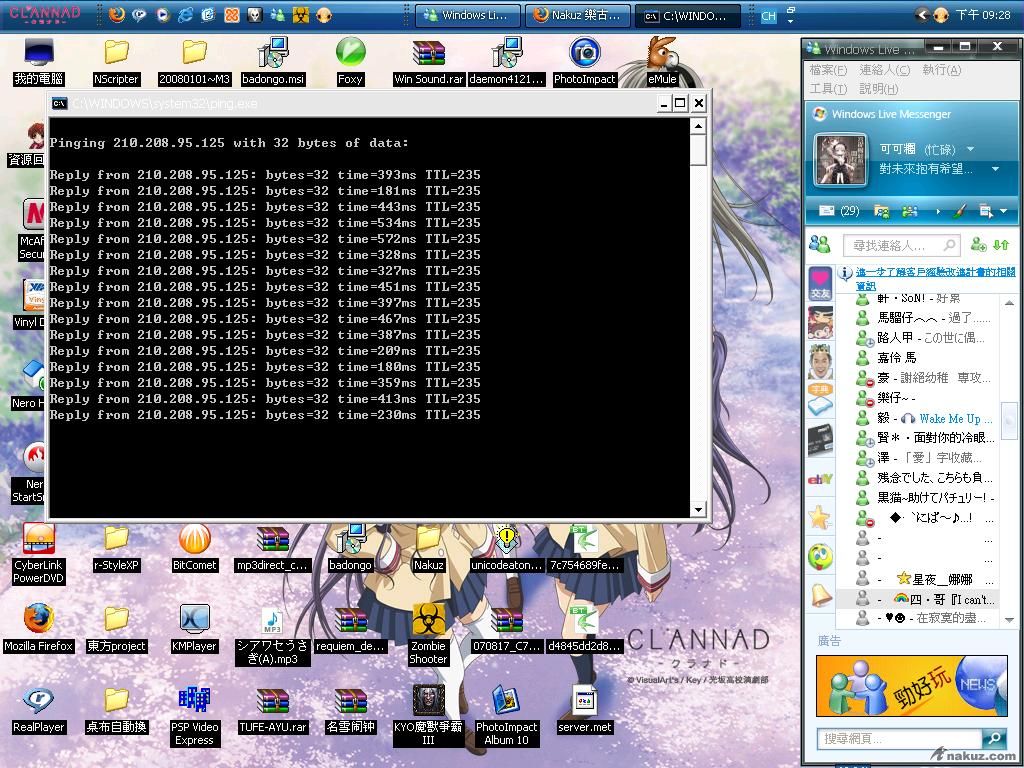Image resolution: width=1024 pixels, height=768 pixels.
Task: Open the eMule desktop icon
Action: click(x=662, y=61)
